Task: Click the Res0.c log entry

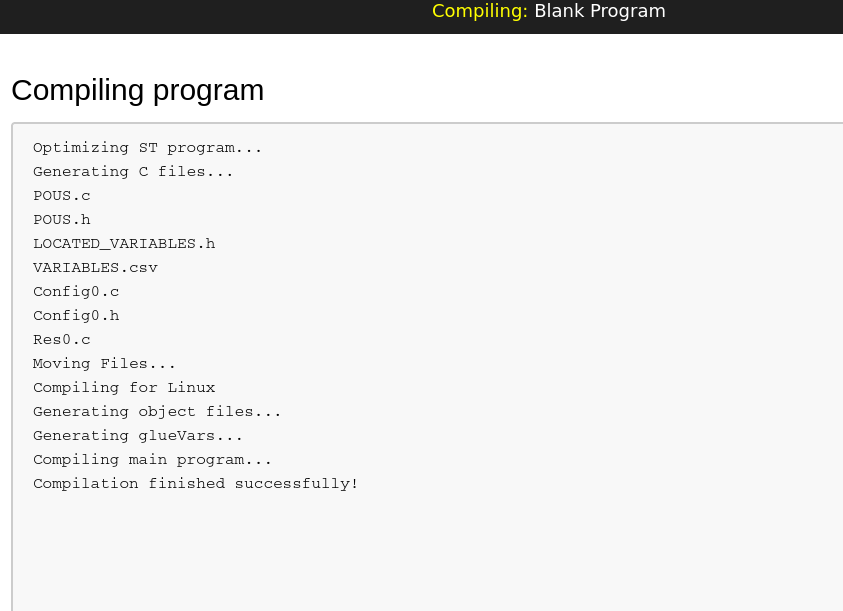Action: click(x=62, y=340)
